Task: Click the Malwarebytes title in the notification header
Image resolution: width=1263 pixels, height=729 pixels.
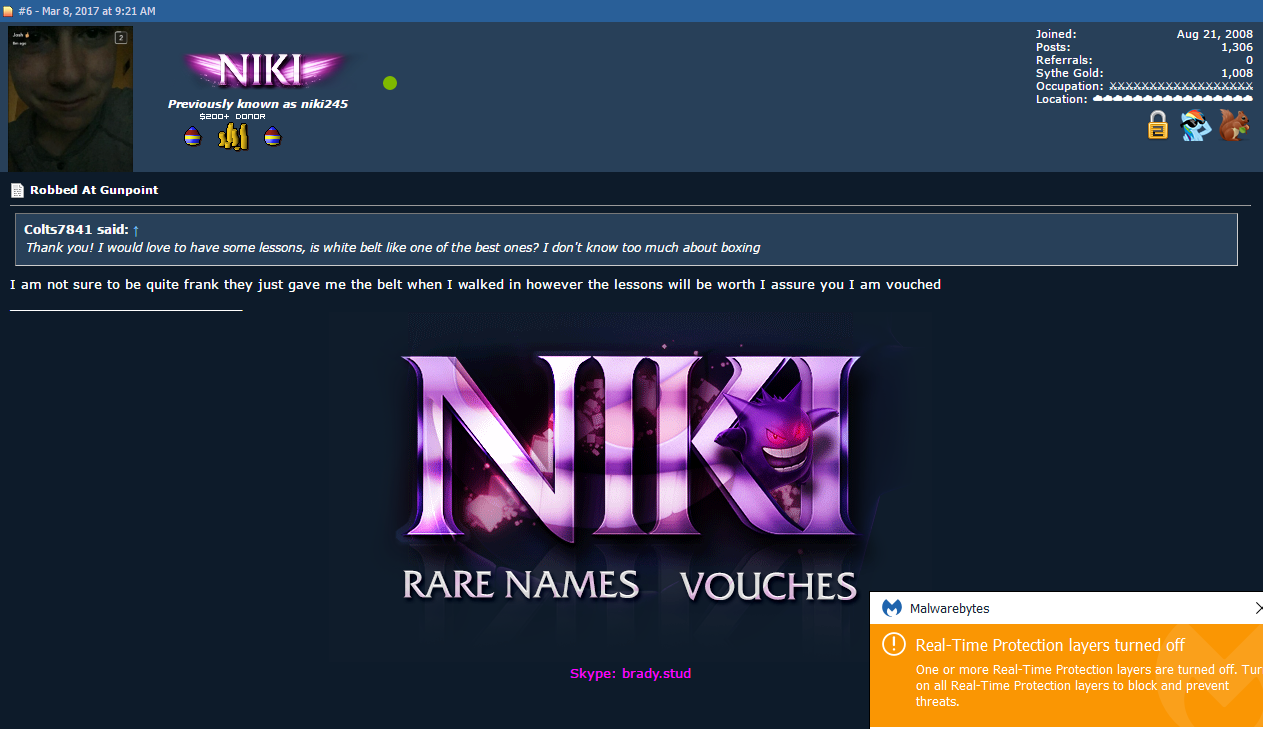Action: pos(950,608)
